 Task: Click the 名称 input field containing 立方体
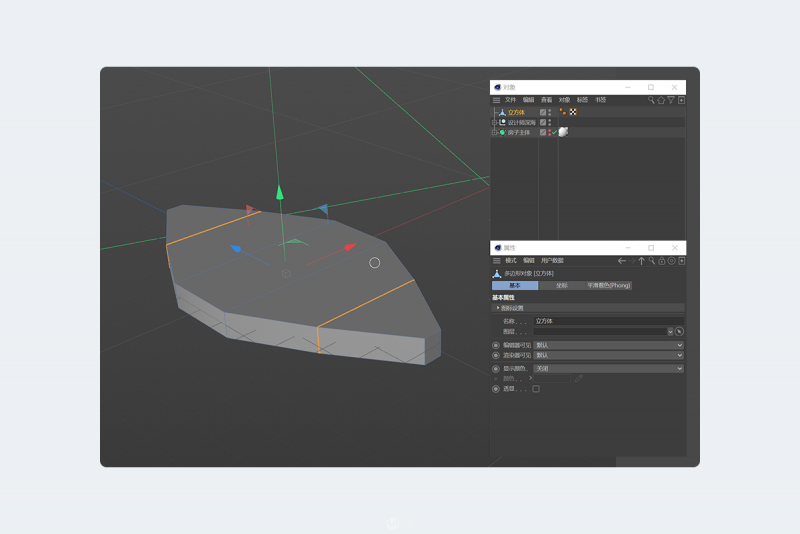click(608, 321)
